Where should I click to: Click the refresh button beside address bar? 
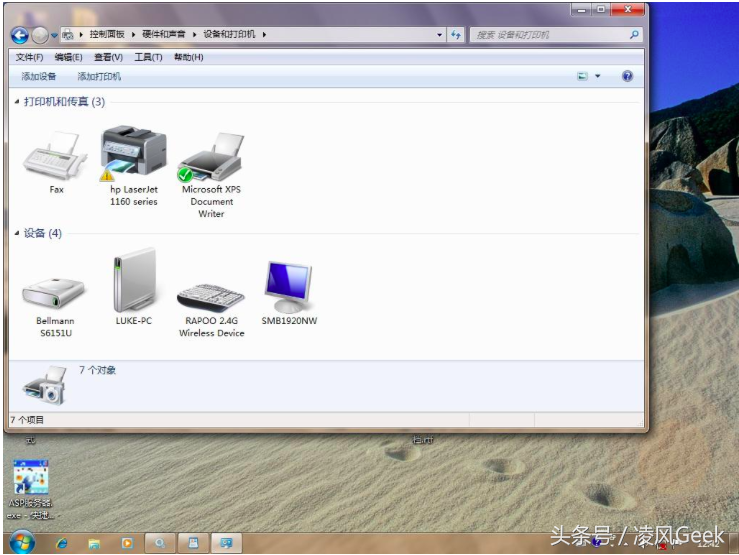[456, 35]
